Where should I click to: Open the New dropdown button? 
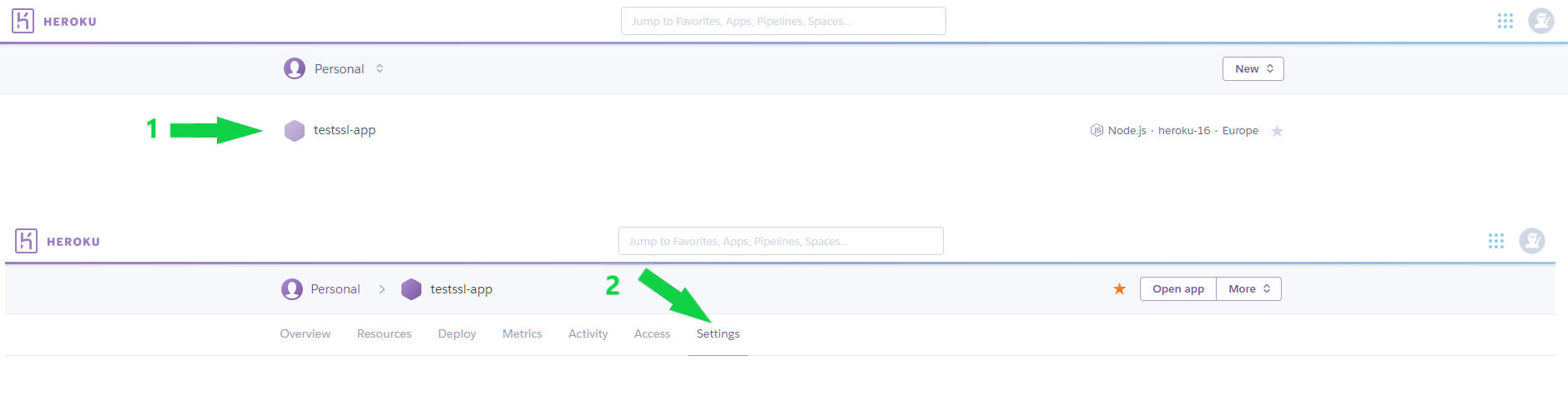click(x=1253, y=69)
